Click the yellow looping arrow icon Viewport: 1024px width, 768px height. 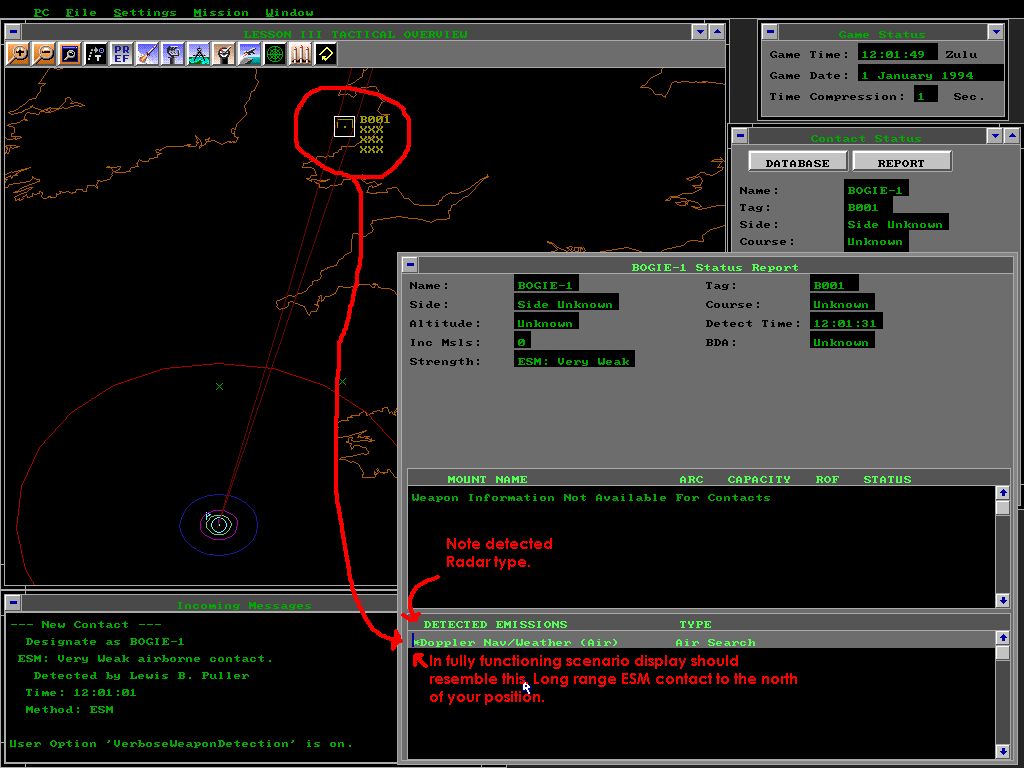click(x=326, y=54)
